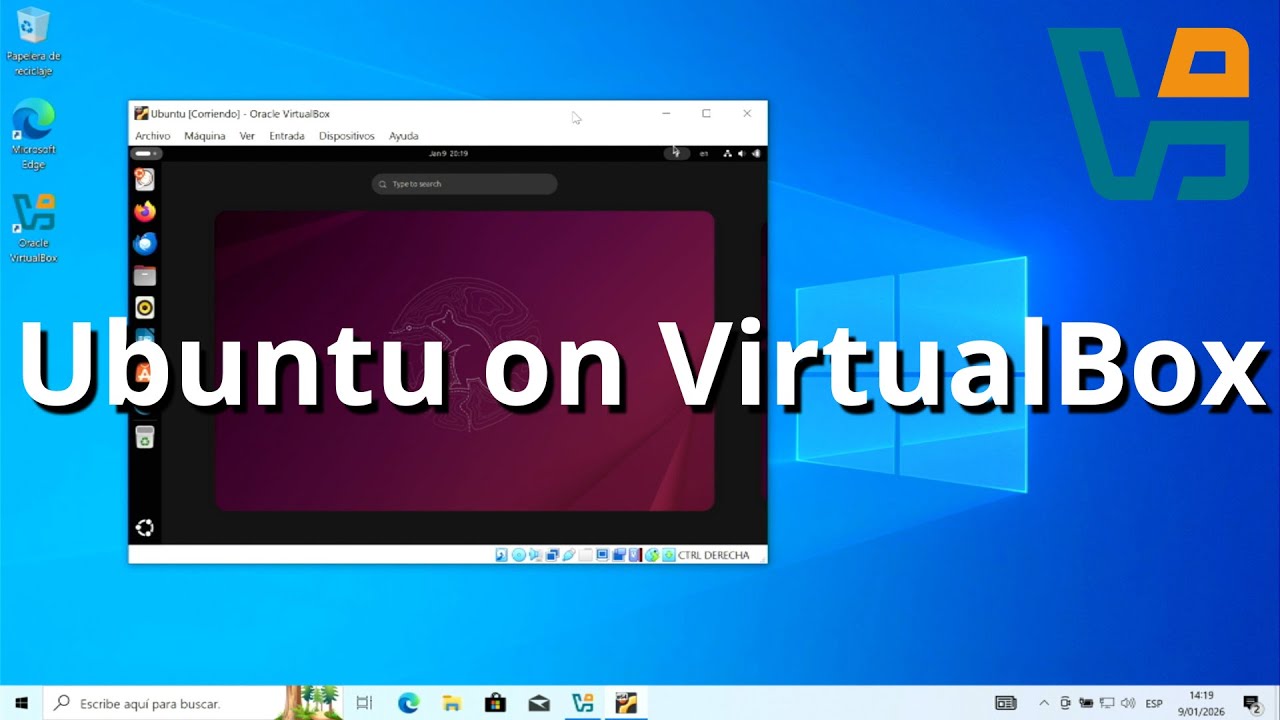Screen dimensions: 1280x720
Task: Open the Trash in the Ubuntu dock
Action: pyautogui.click(x=145, y=437)
